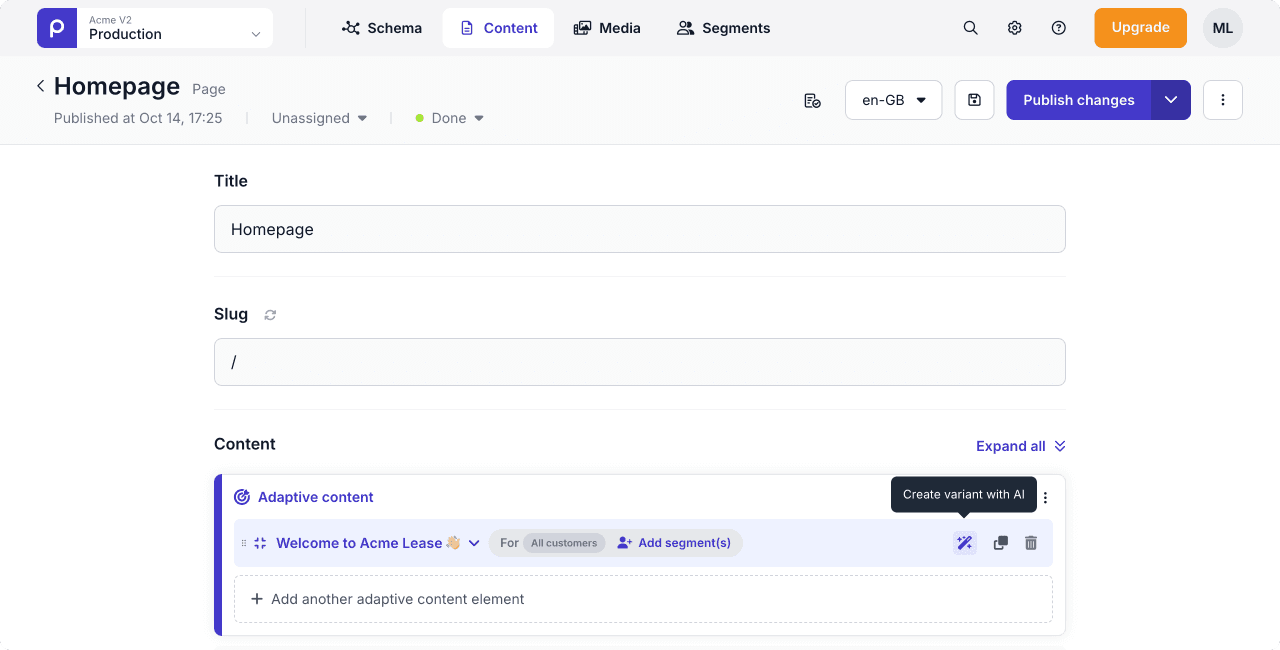
Task: Click the help question mark icon
Action: point(1058,28)
